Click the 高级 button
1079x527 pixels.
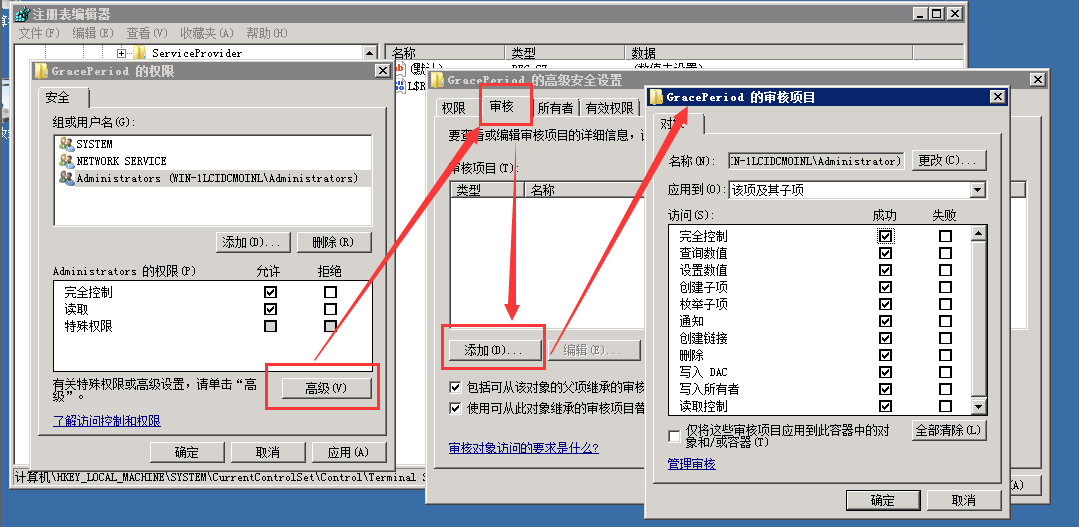[x=326, y=388]
